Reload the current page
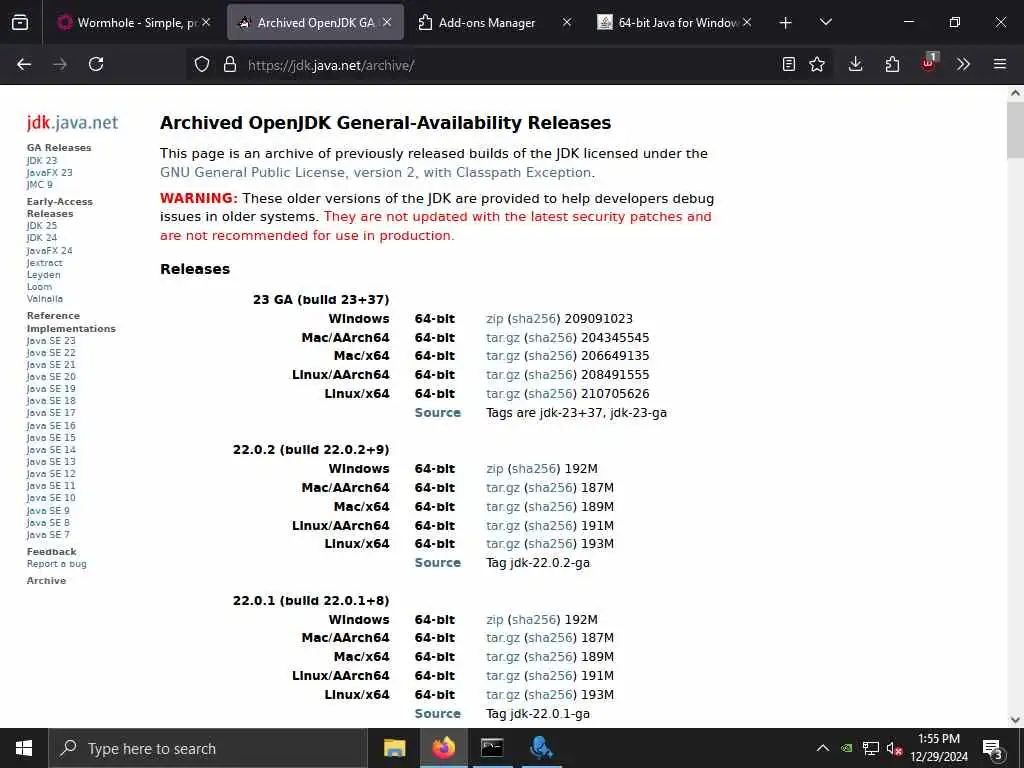Viewport: 1024px width, 768px height. (x=96, y=64)
